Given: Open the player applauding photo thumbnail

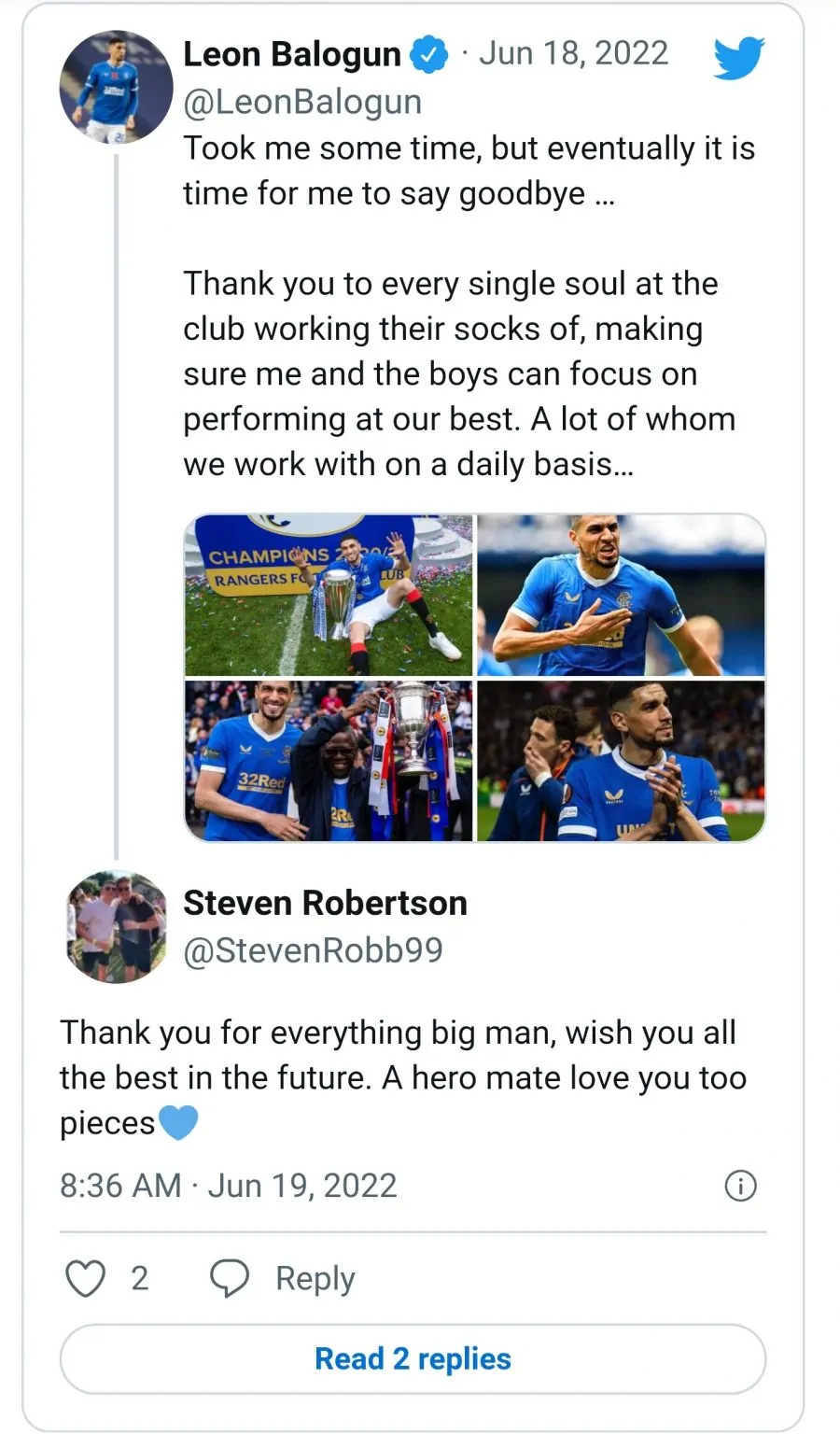Looking at the screenshot, I should coord(621,761).
